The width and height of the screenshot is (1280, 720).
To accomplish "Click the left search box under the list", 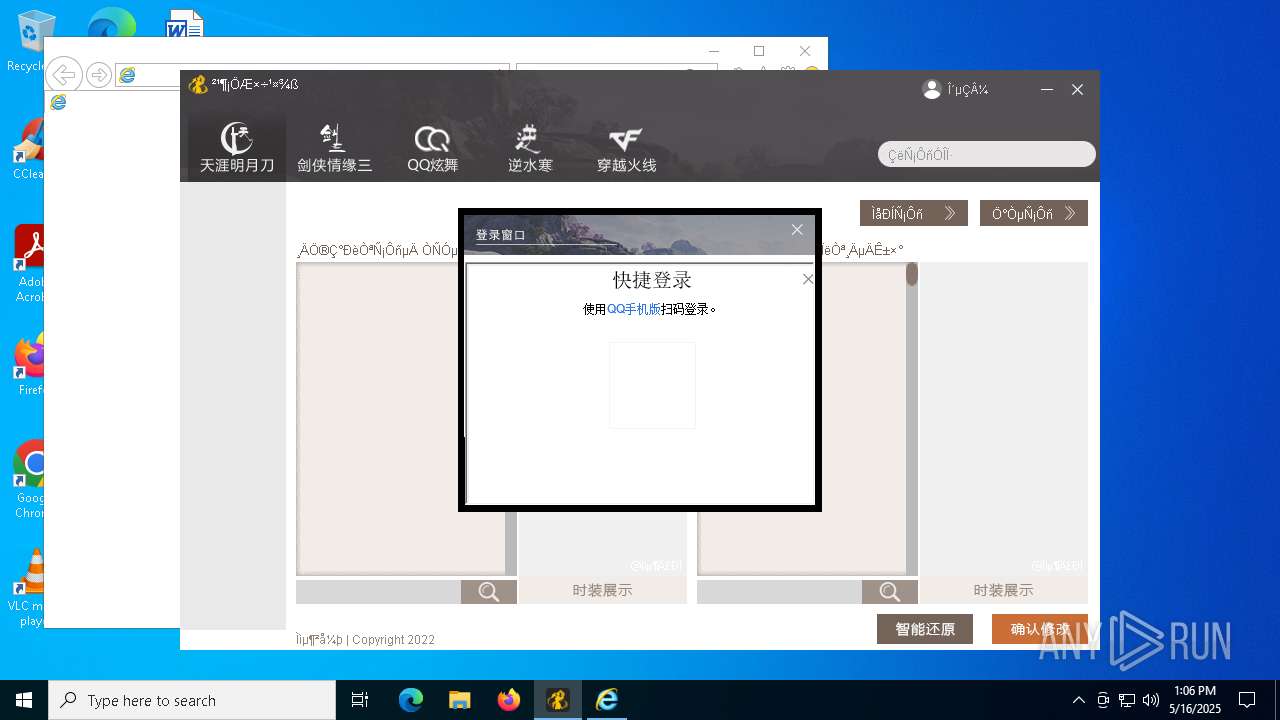I will (x=378, y=592).
